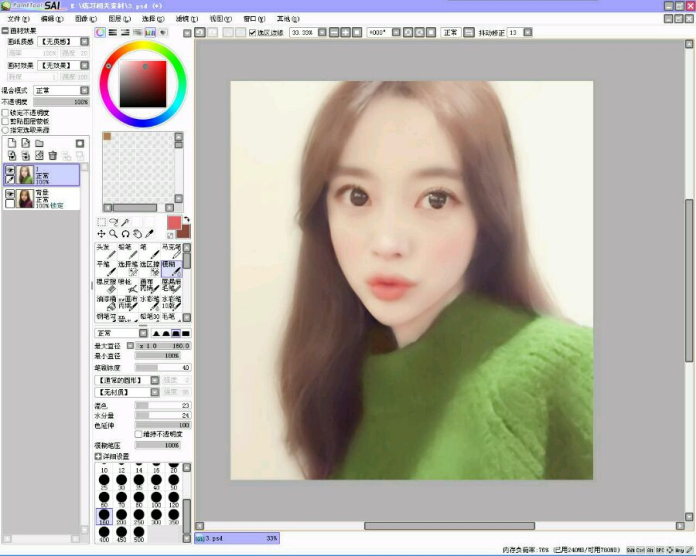Select brush size 160 preset

tap(104, 517)
